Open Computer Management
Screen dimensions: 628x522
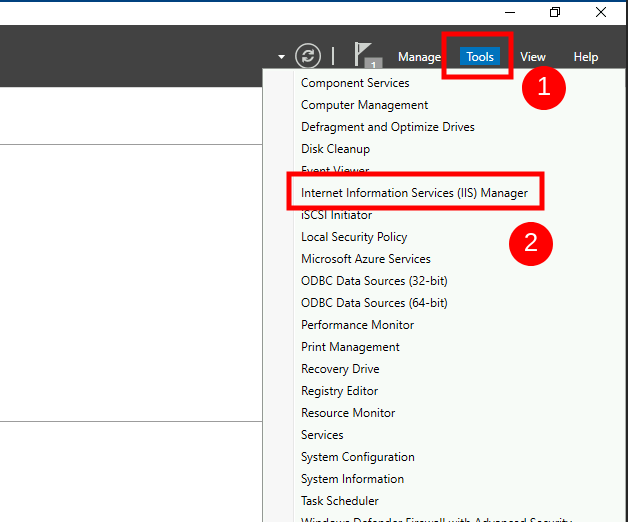point(364,105)
